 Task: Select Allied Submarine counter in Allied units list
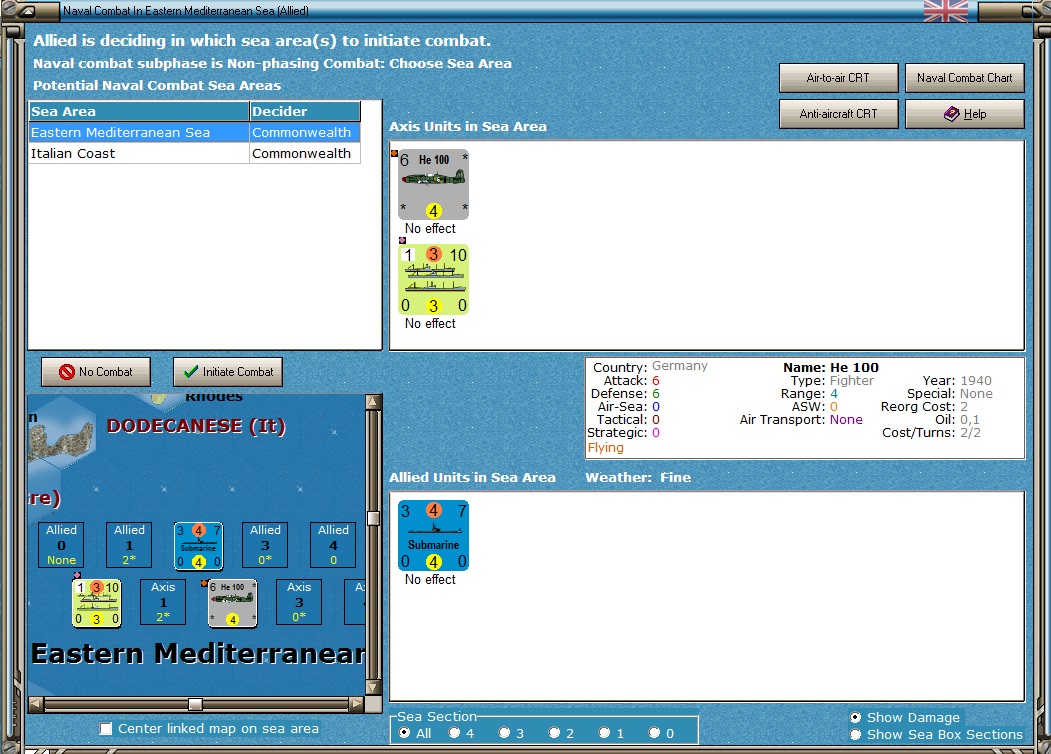pyautogui.click(x=433, y=536)
